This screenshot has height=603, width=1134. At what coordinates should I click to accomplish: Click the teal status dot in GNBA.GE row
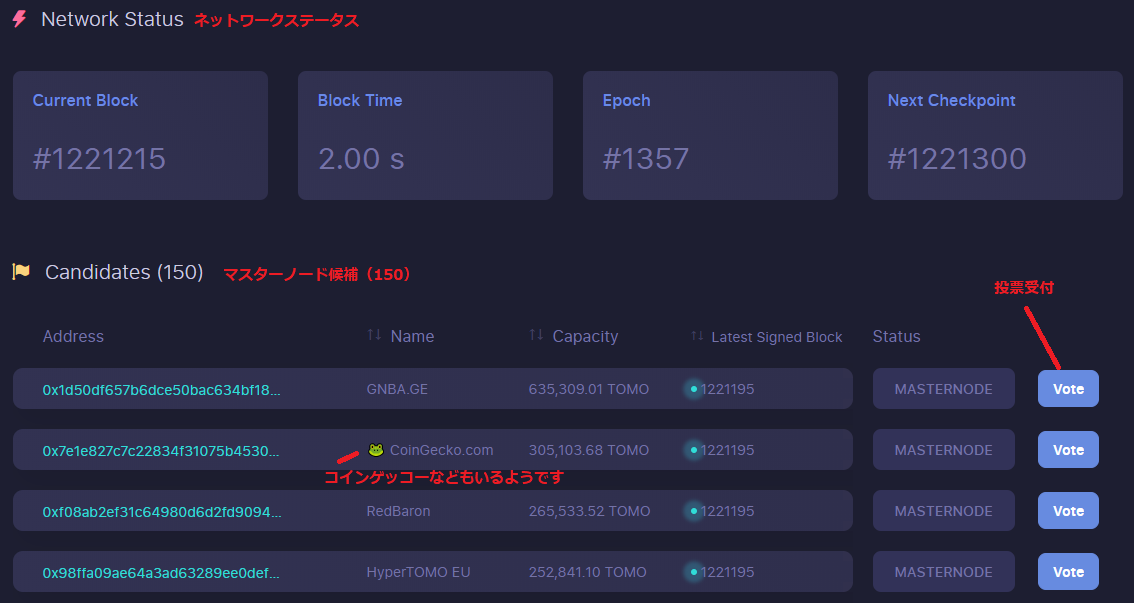[x=692, y=389]
